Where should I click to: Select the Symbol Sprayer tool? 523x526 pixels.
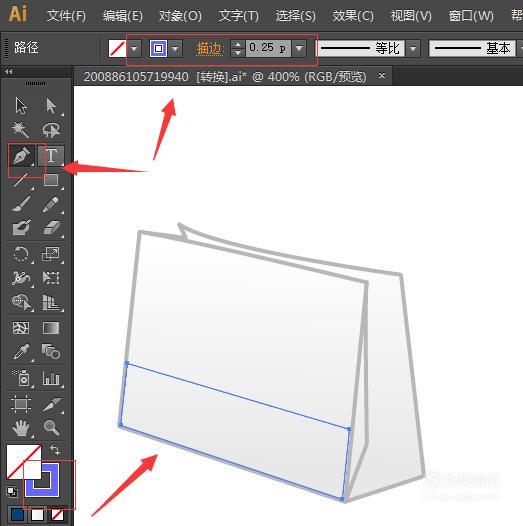click(x=21, y=378)
